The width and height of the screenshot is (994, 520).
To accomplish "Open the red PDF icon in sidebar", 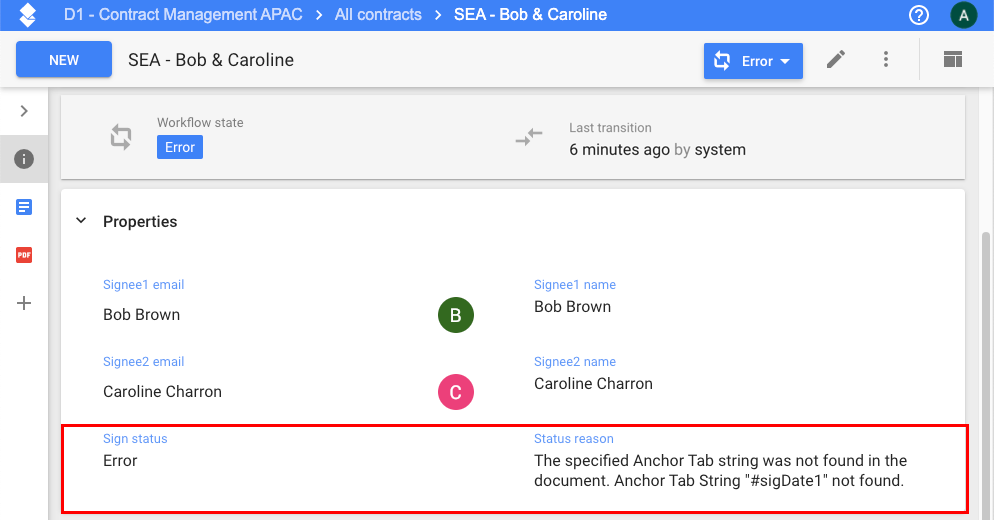I will [x=24, y=255].
